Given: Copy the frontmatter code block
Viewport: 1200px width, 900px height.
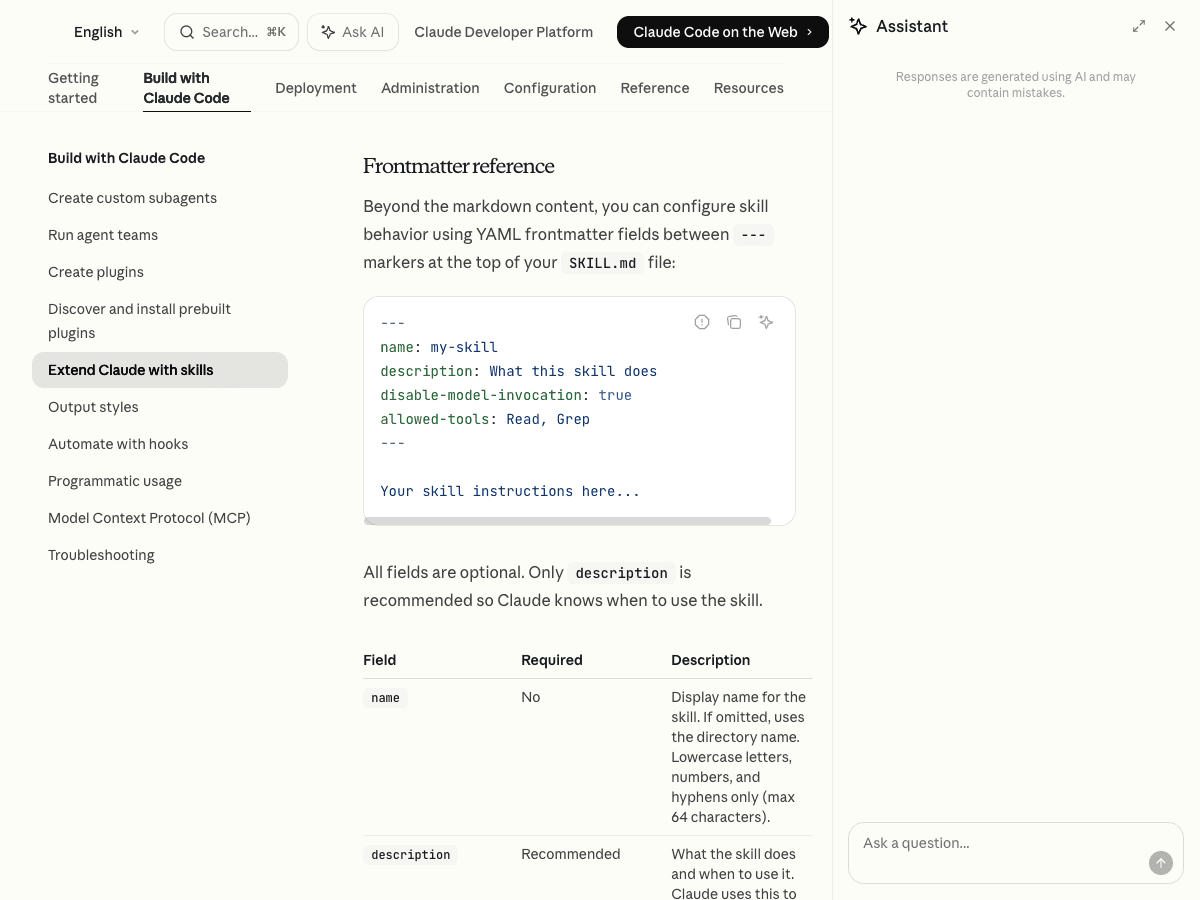Looking at the screenshot, I should point(734,322).
